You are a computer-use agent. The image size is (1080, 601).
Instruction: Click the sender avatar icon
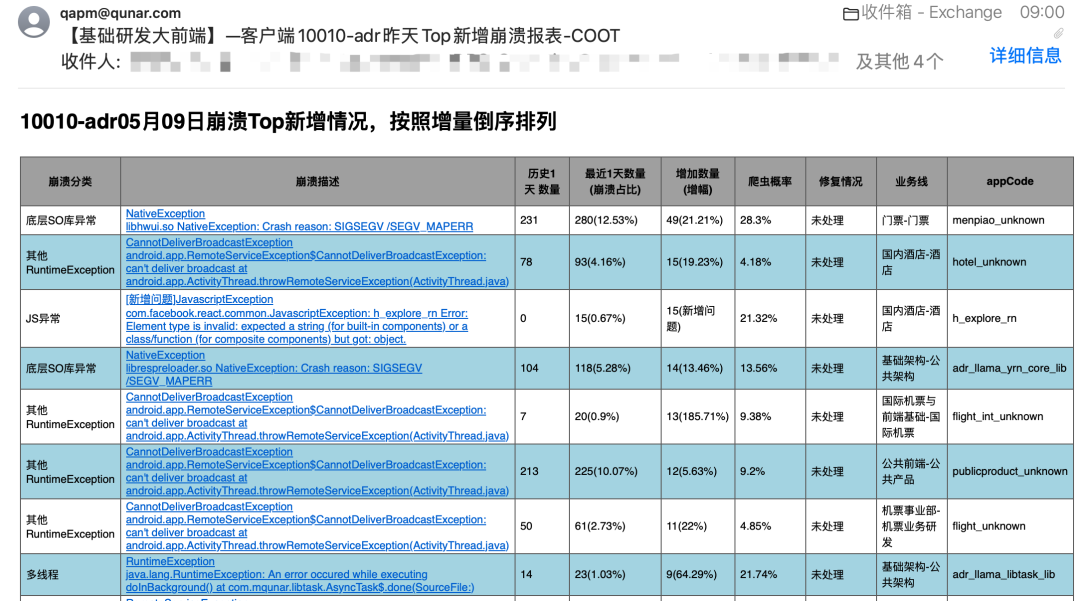34,22
